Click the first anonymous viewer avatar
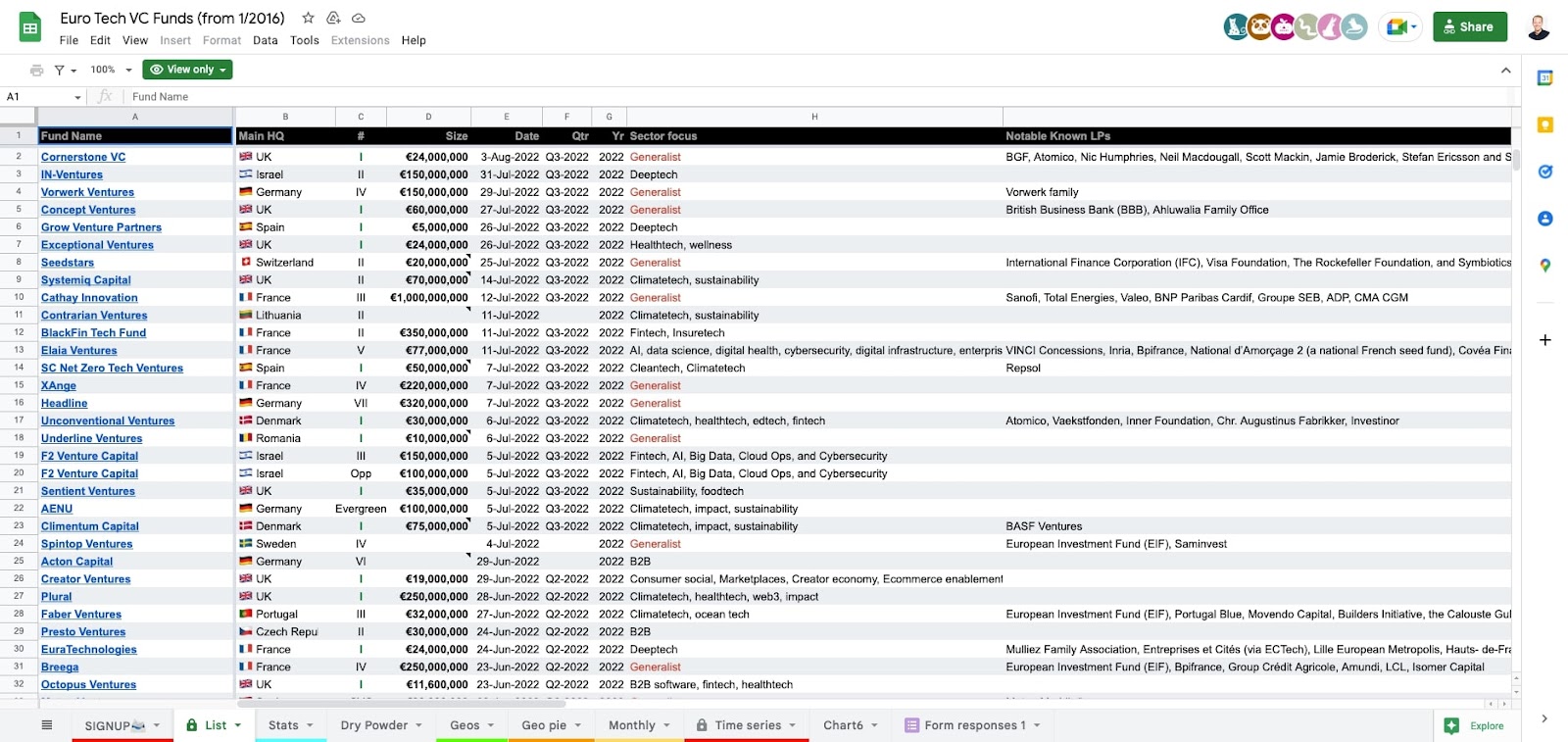 pyautogui.click(x=1237, y=27)
